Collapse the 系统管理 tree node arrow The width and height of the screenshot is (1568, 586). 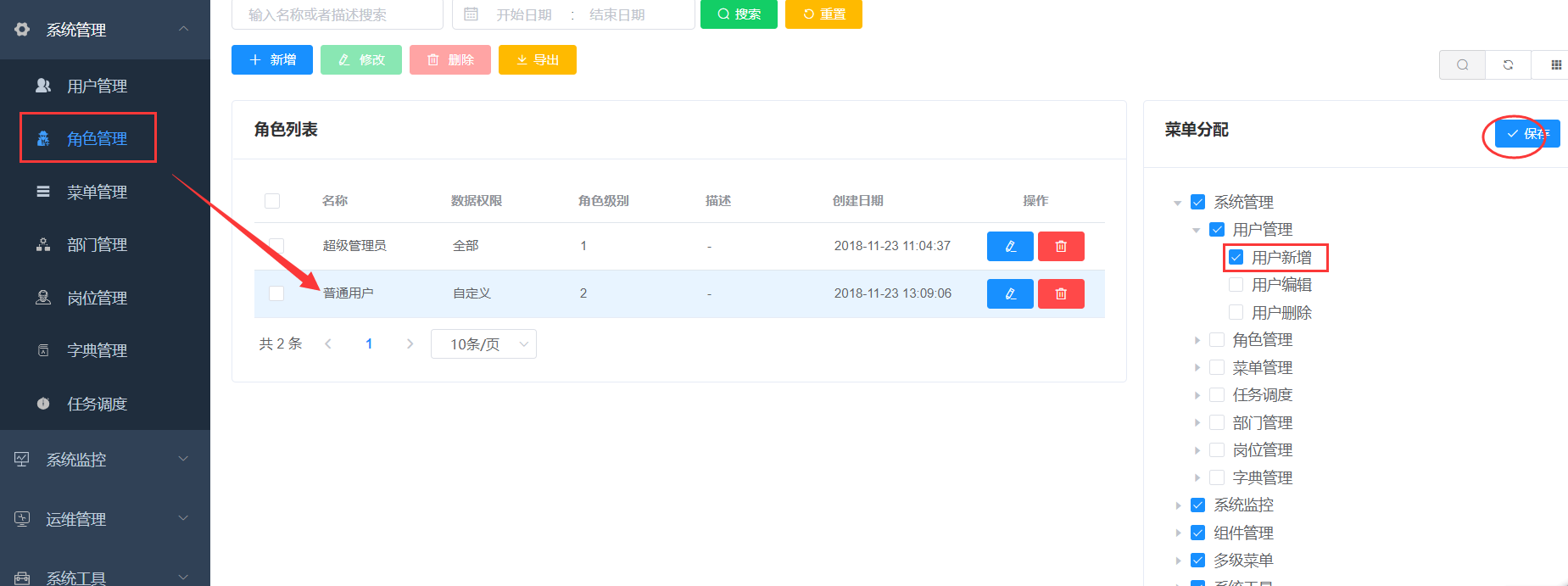click(1178, 203)
